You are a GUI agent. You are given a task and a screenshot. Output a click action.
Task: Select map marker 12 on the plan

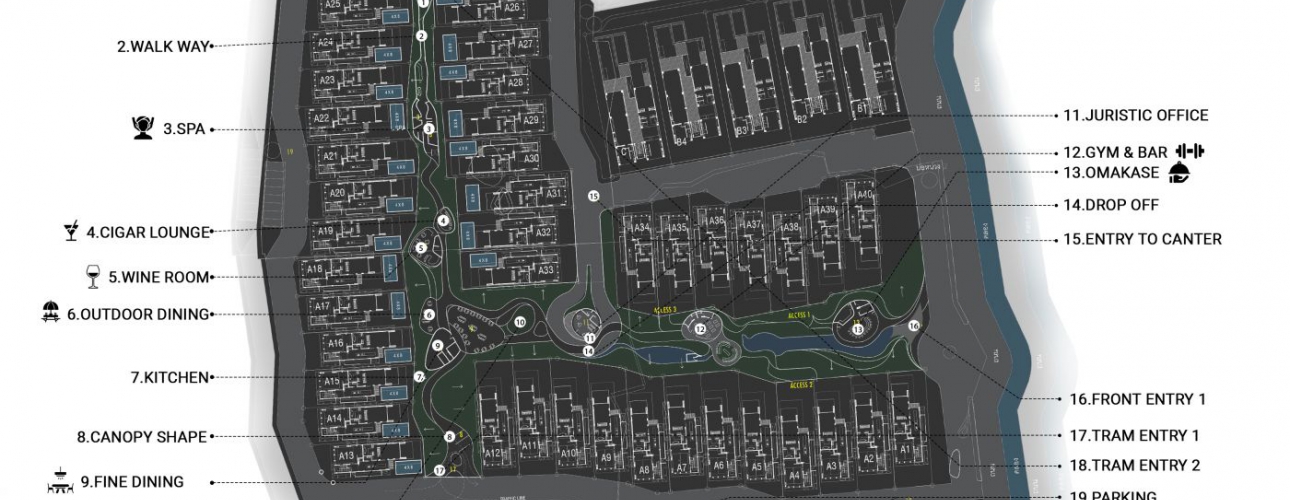[700, 328]
